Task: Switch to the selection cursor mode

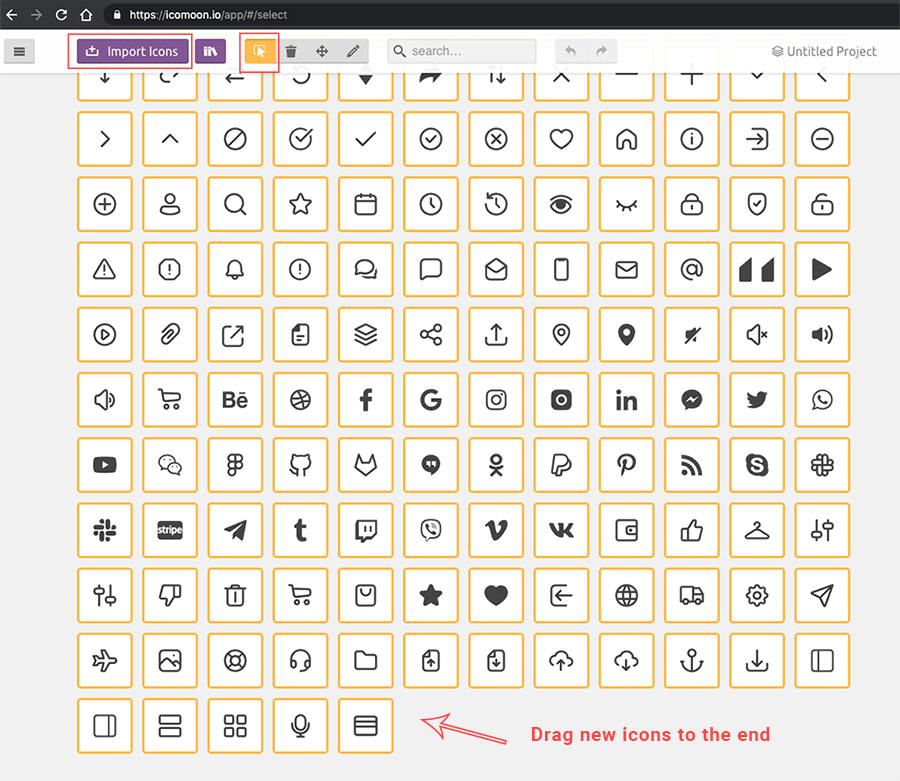Action: click(260, 51)
